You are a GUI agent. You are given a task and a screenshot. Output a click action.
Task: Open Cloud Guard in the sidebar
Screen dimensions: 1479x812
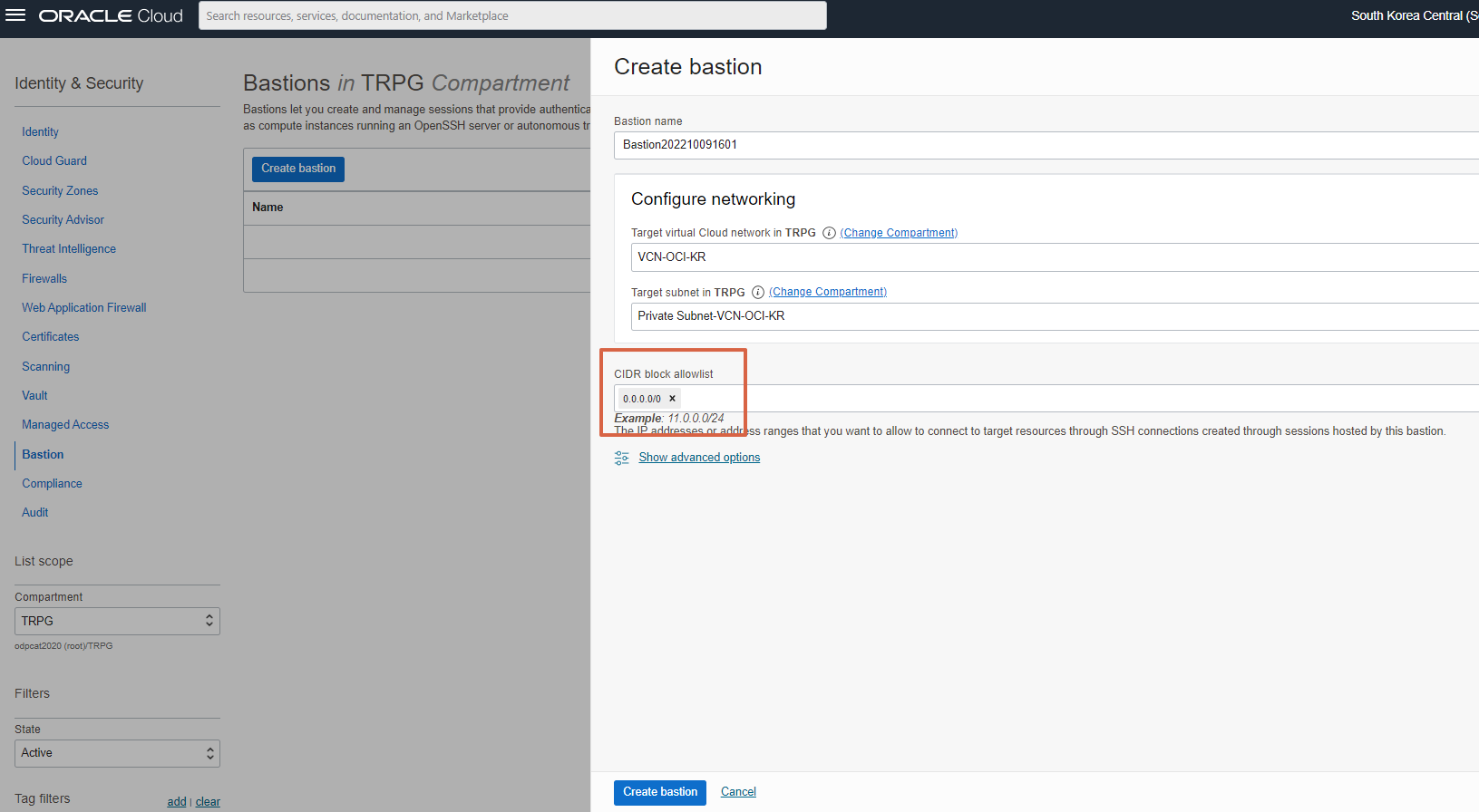(54, 160)
